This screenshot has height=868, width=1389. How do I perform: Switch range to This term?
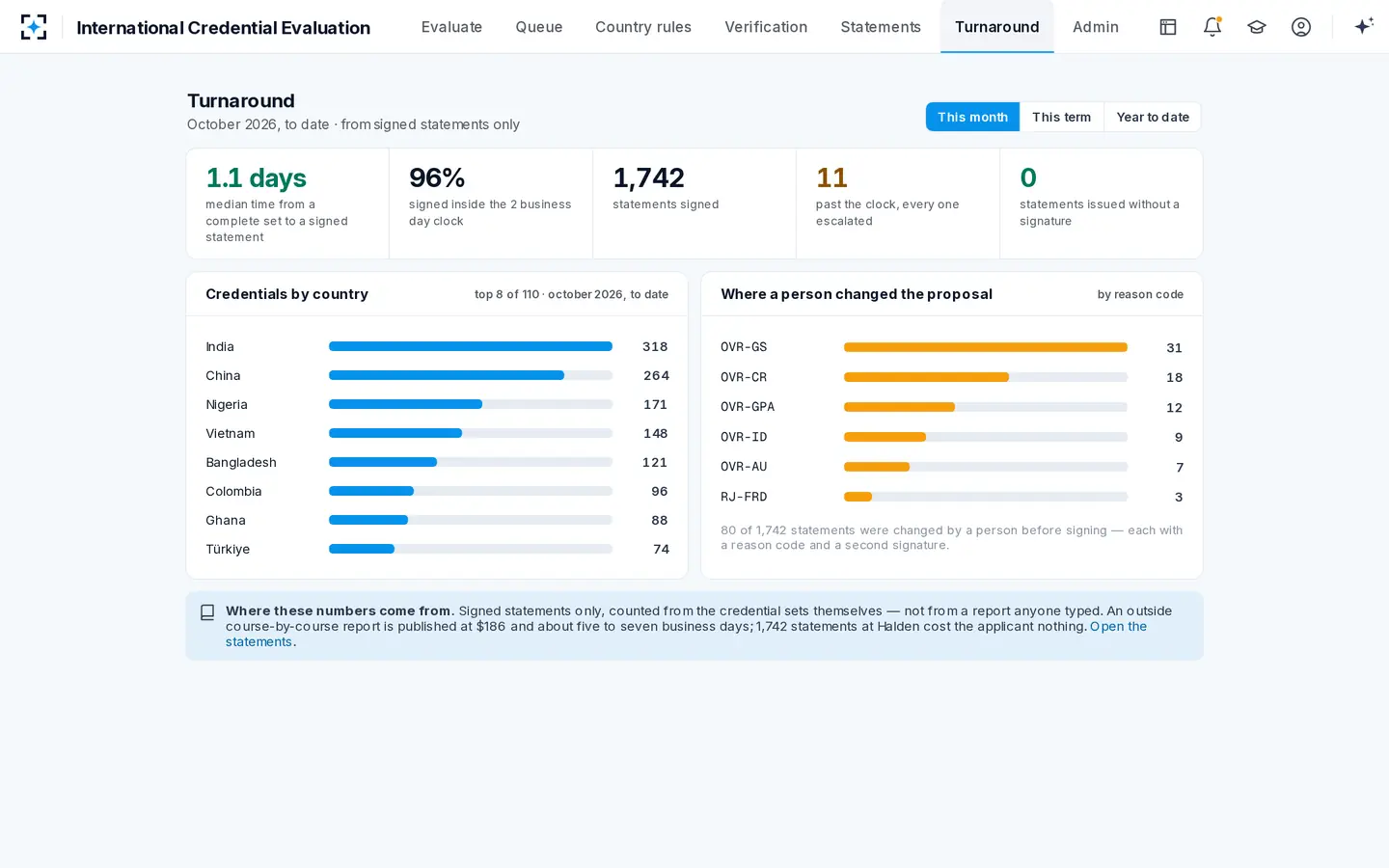pos(1061,117)
